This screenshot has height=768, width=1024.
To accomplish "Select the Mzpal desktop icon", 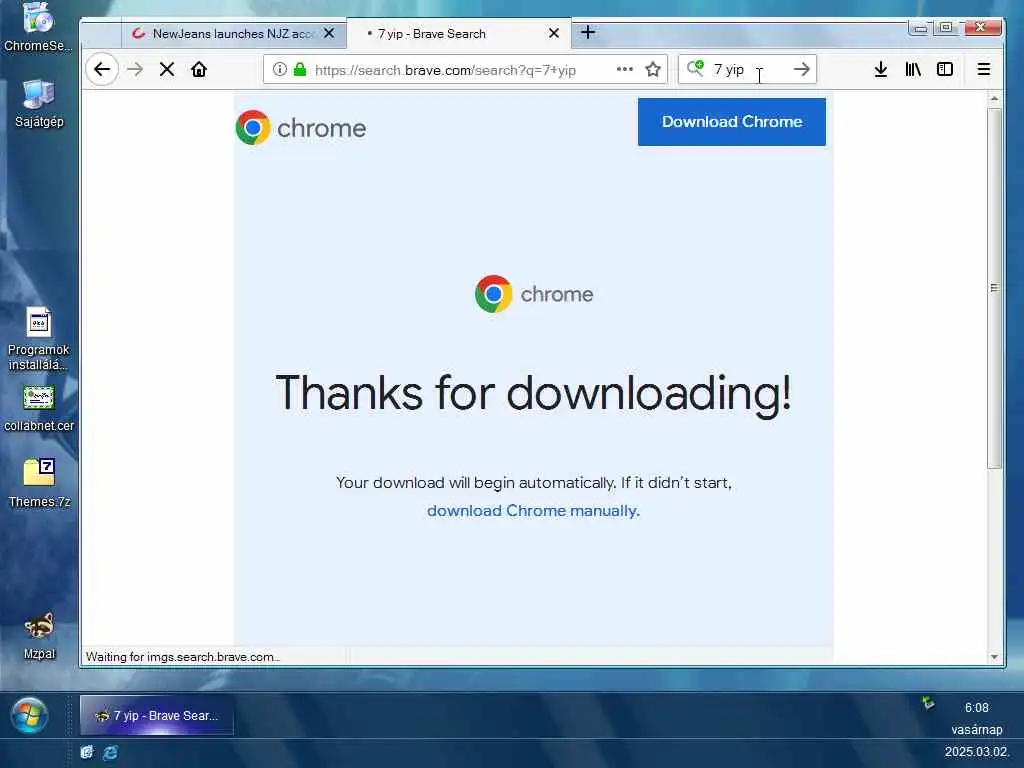I will click(x=39, y=637).
